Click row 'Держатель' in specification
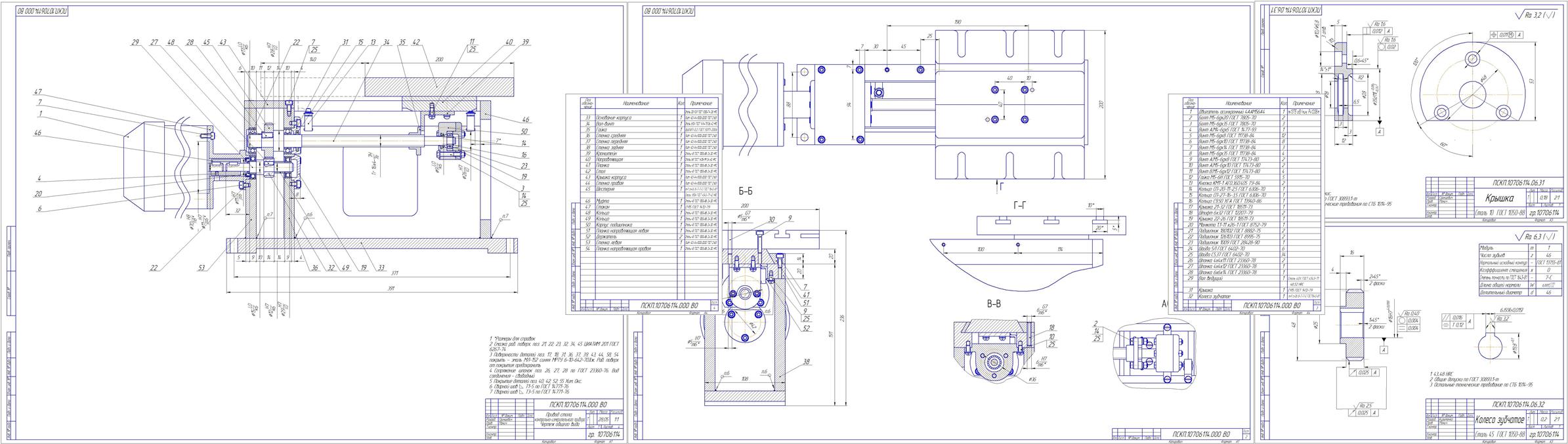 pos(649,237)
